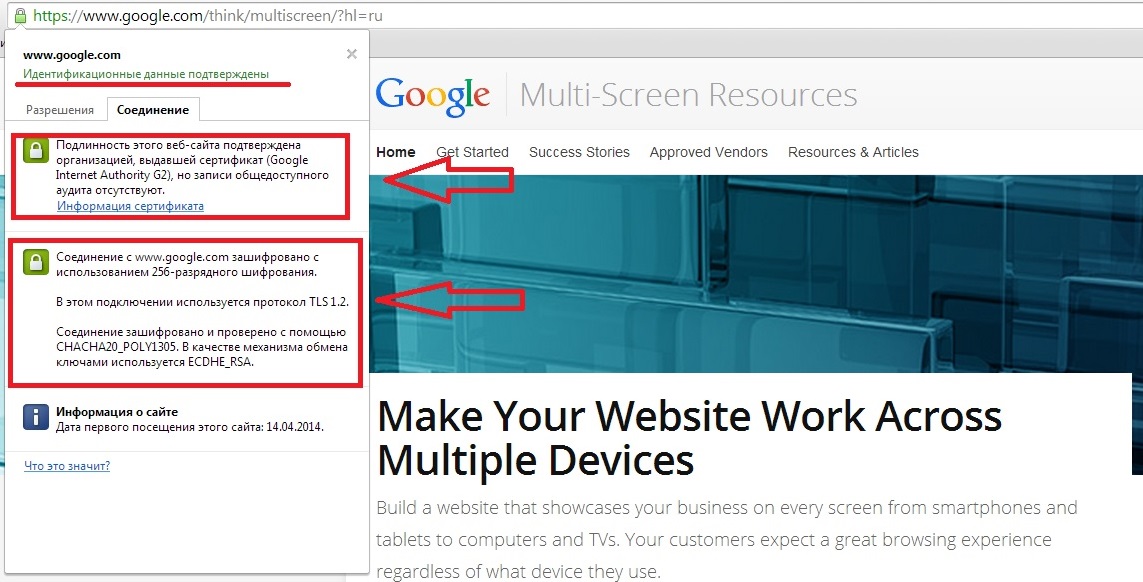This screenshot has height=582, width=1143.
Task: Go to the Home navigation item
Action: 395,152
